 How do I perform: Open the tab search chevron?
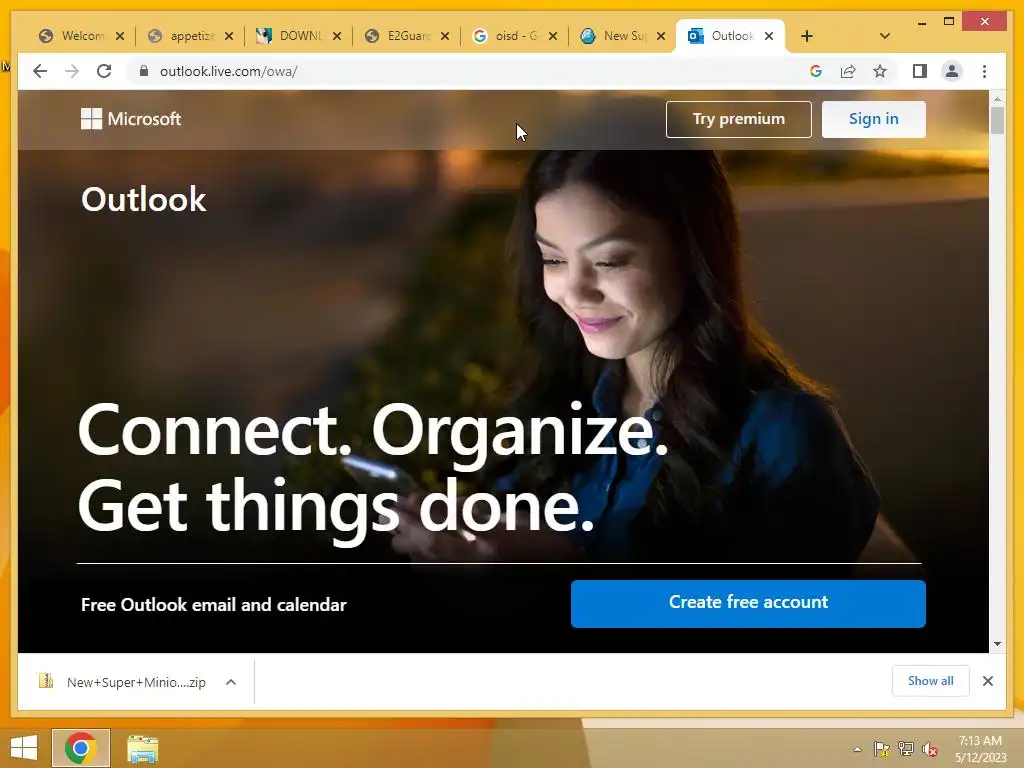884,36
